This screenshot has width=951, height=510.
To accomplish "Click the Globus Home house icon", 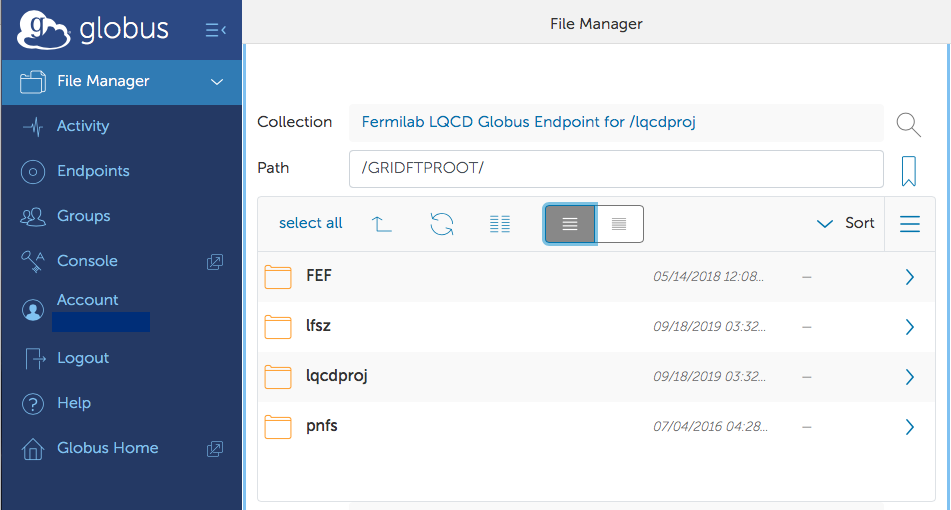I will (x=33, y=449).
